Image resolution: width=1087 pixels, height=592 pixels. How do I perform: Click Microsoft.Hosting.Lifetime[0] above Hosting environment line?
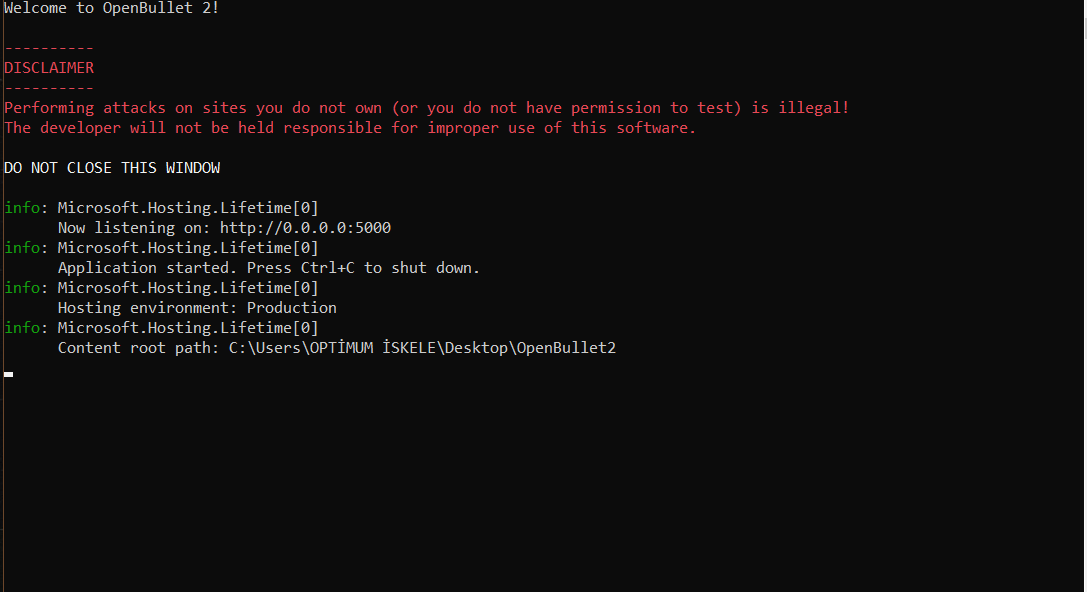tap(188, 288)
